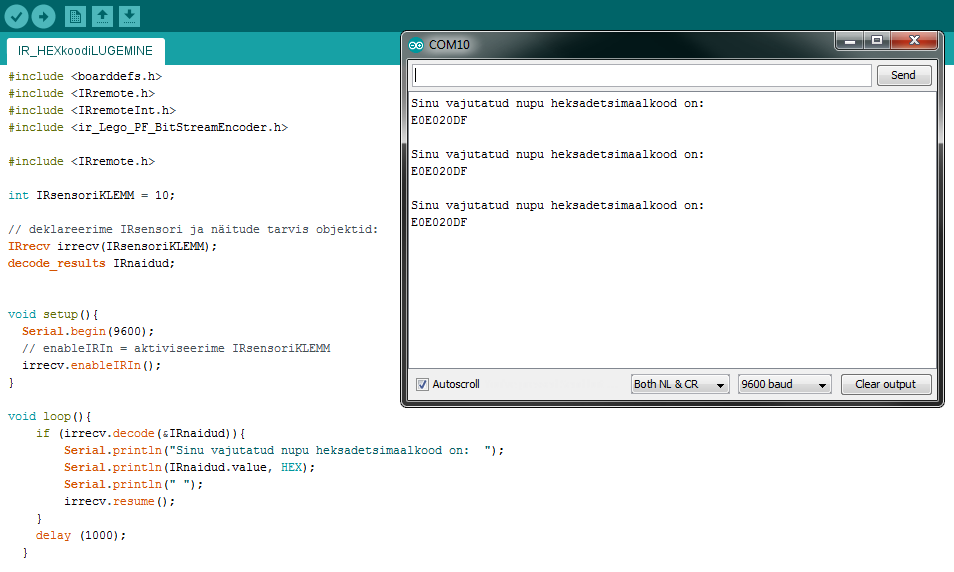Click the Save sketch down-arrow icon
954x572 pixels.
point(129,16)
